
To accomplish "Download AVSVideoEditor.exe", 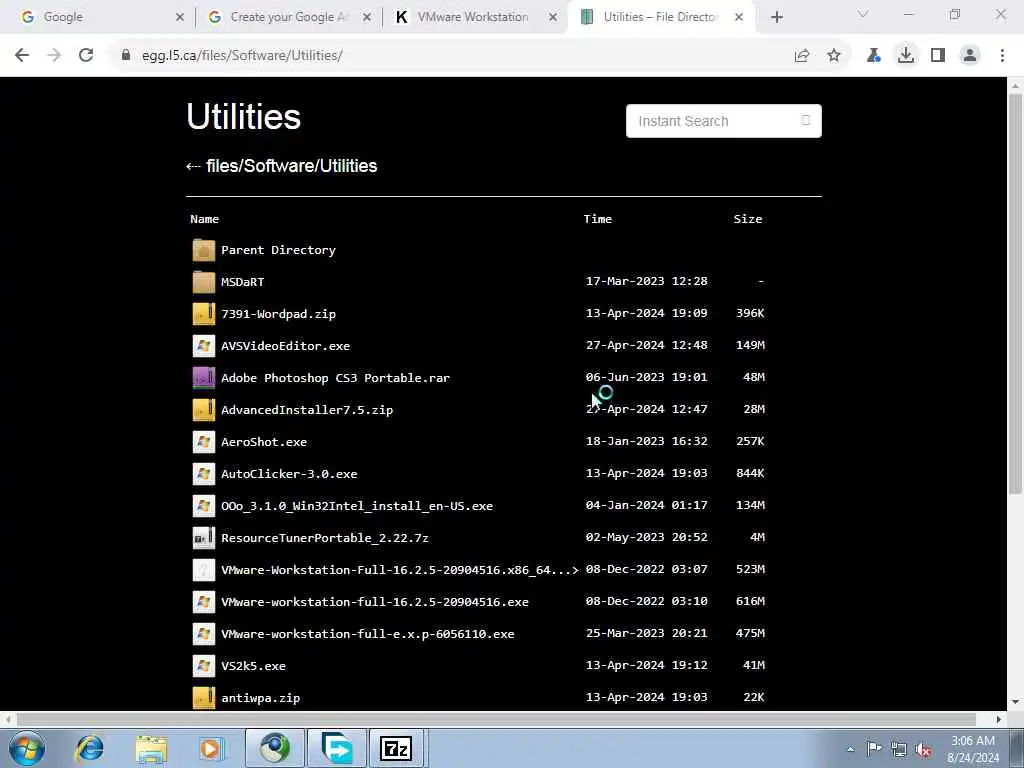I will pyautogui.click(x=285, y=346).
